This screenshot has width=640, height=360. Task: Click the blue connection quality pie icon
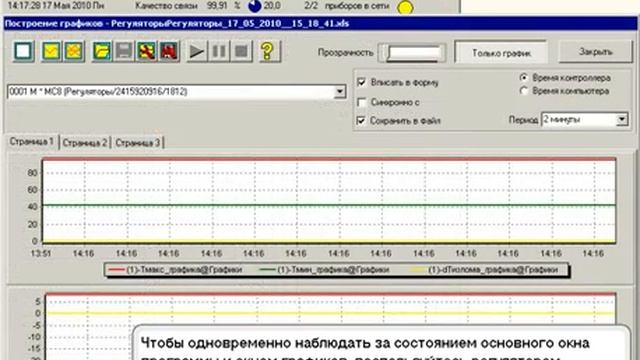point(255,6)
